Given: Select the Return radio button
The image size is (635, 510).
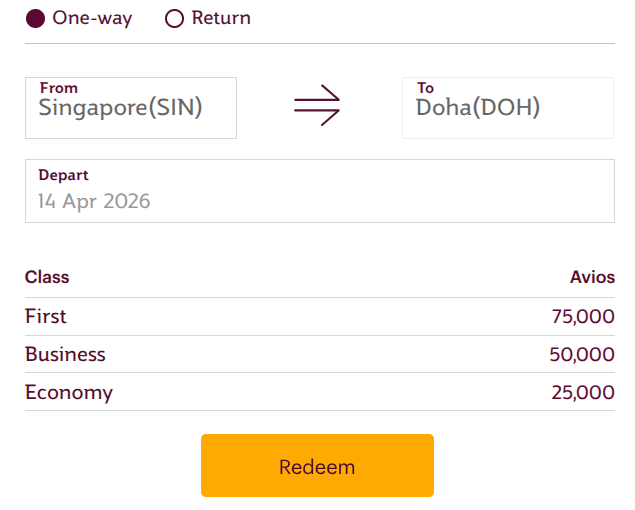Looking at the screenshot, I should (174, 19).
